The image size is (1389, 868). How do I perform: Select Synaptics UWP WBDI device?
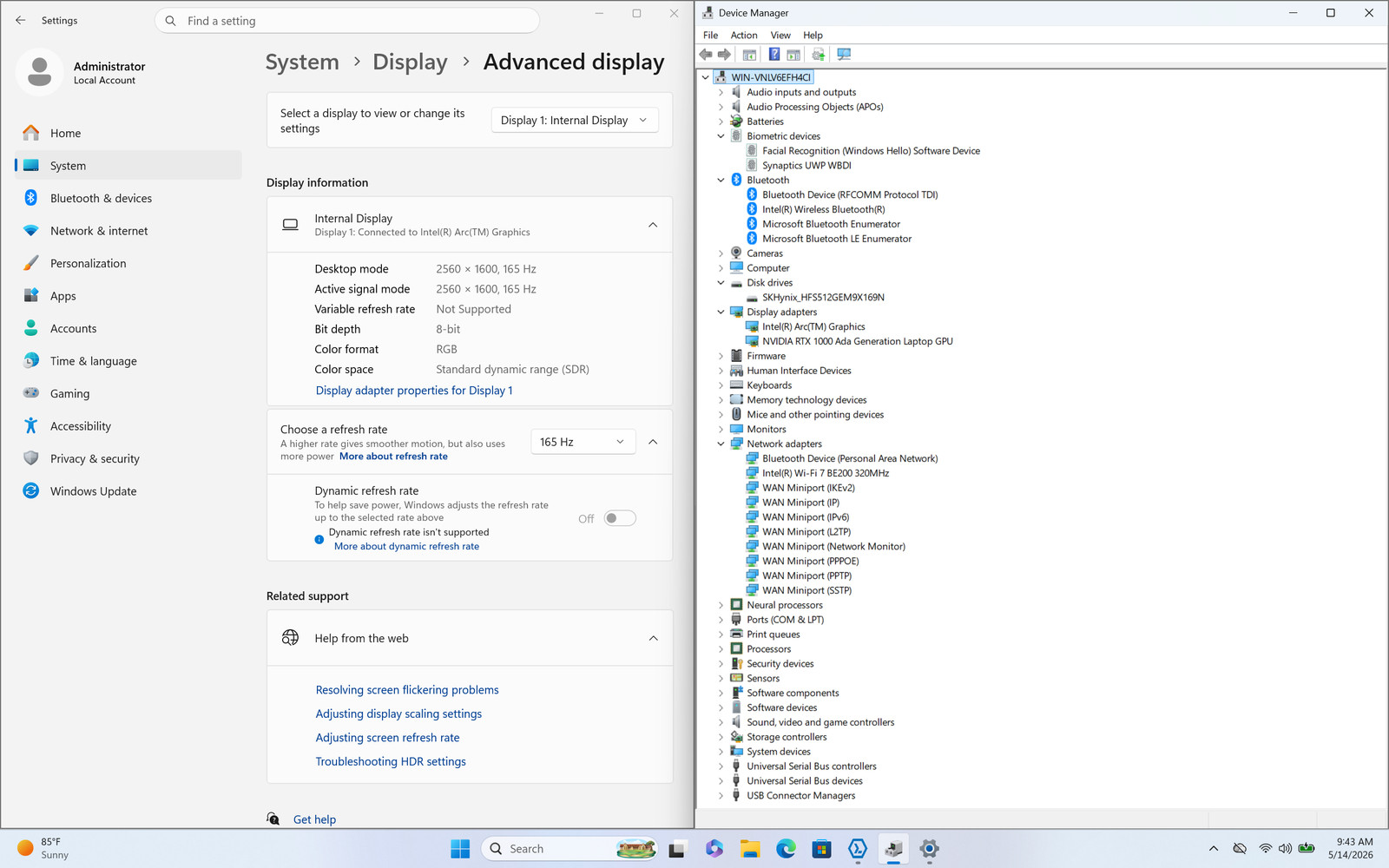point(806,166)
